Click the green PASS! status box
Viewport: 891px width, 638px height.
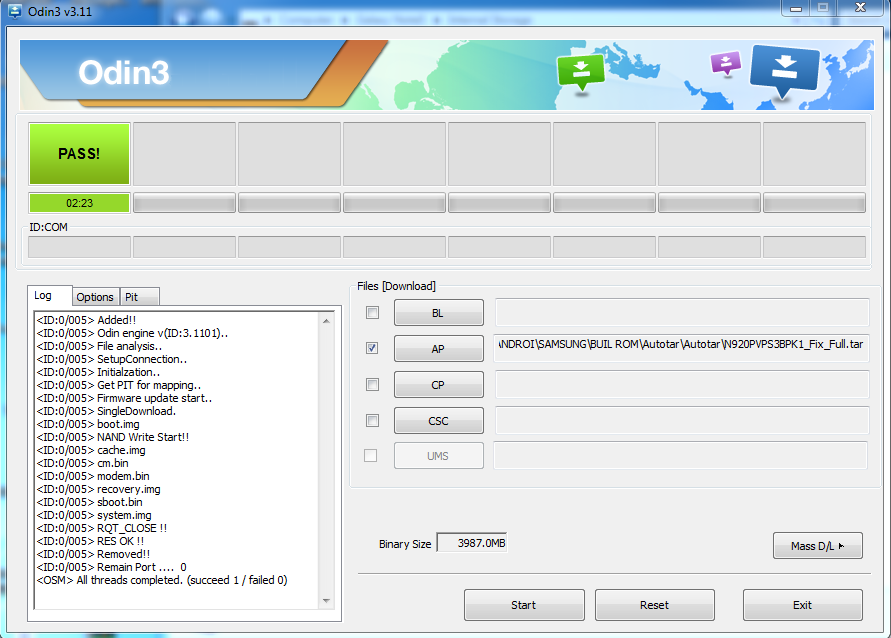point(79,154)
